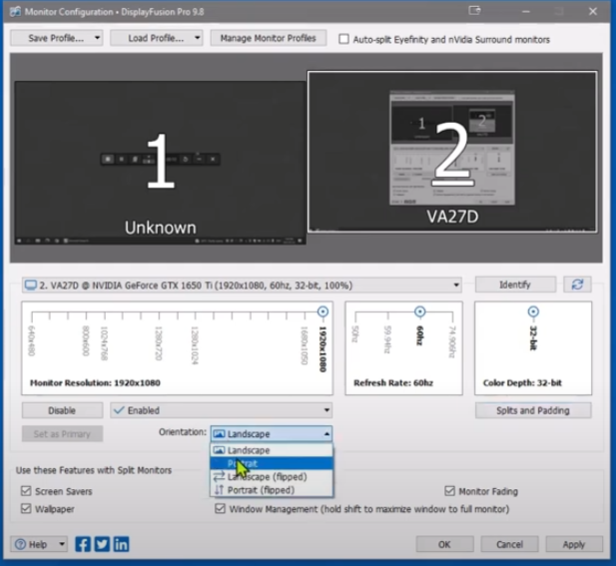The height and width of the screenshot is (566, 616).
Task: Click the Disable button
Action: coord(62,410)
